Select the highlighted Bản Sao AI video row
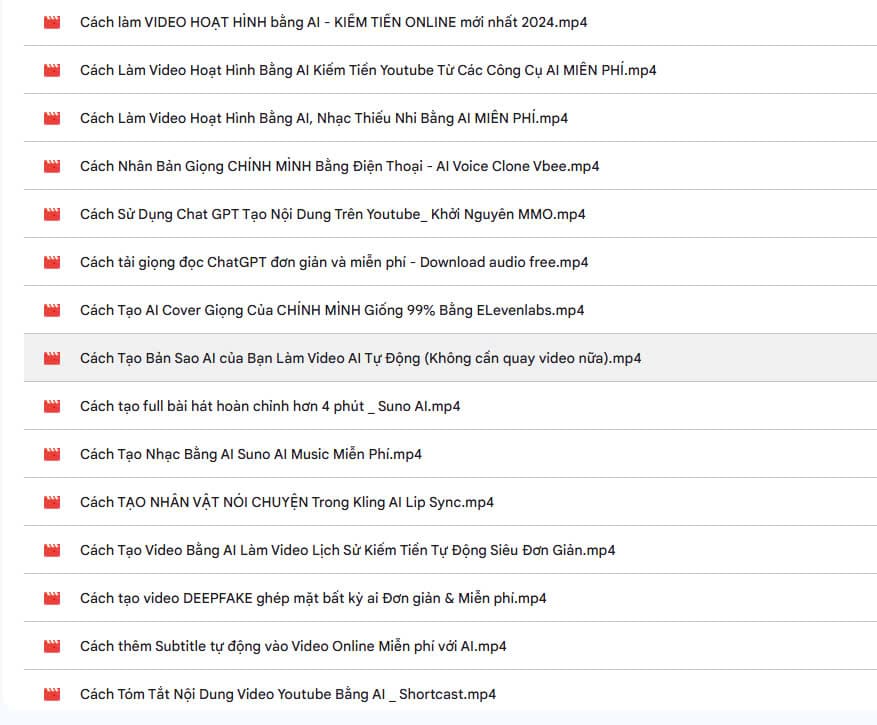Screen dimensions: 877x725 click(450, 358)
